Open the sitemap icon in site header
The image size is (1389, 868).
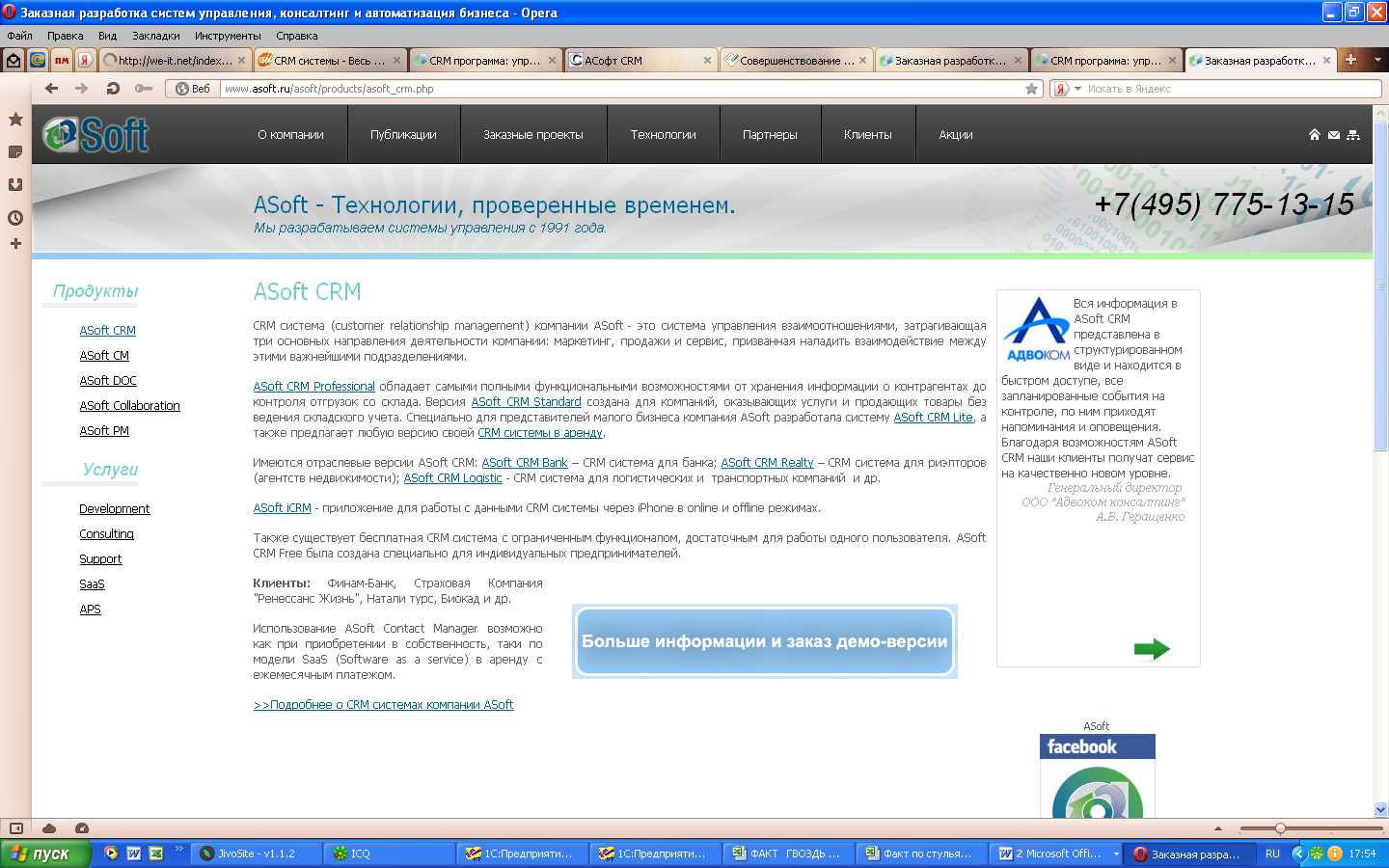1353,135
